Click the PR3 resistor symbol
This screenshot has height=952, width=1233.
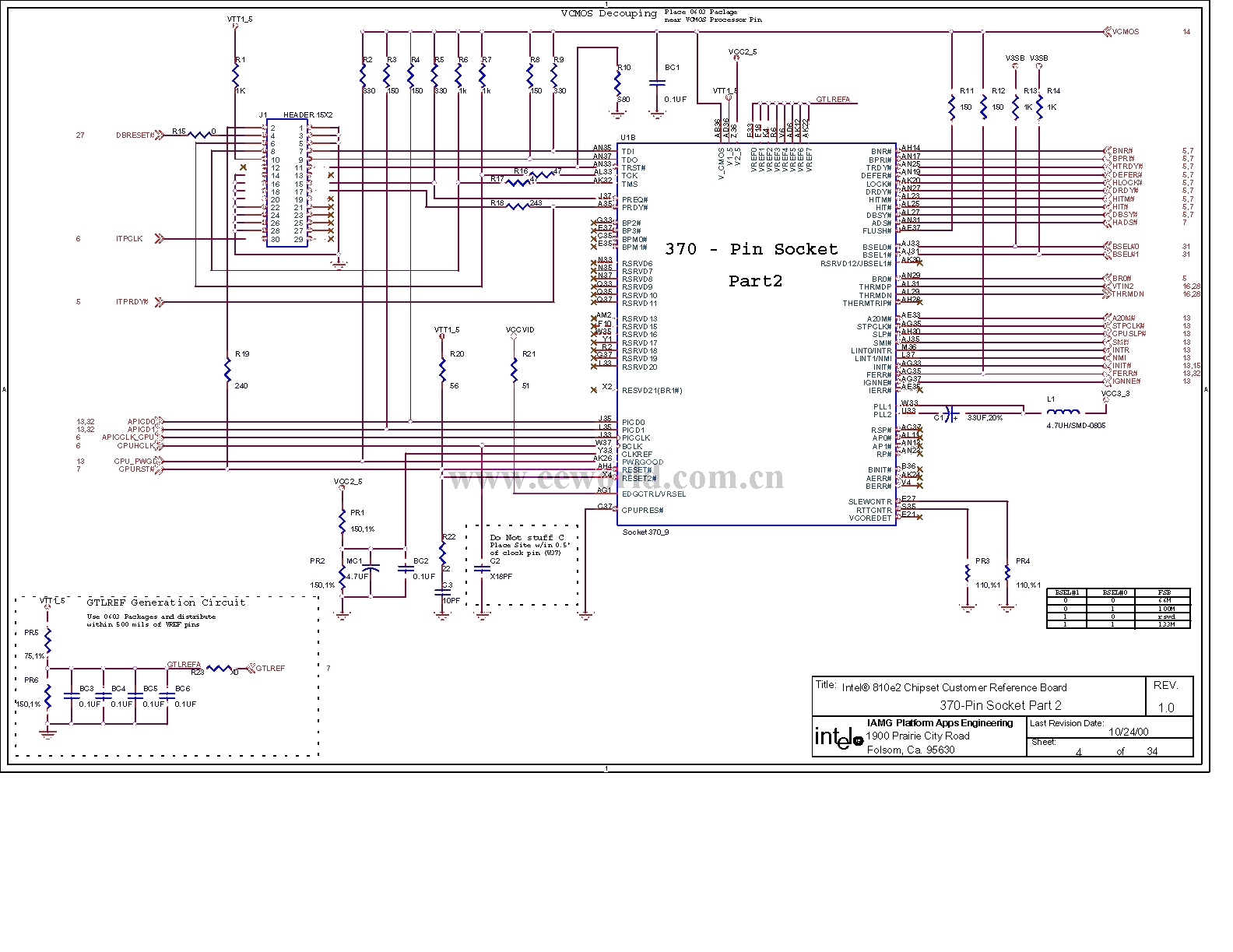point(967,574)
